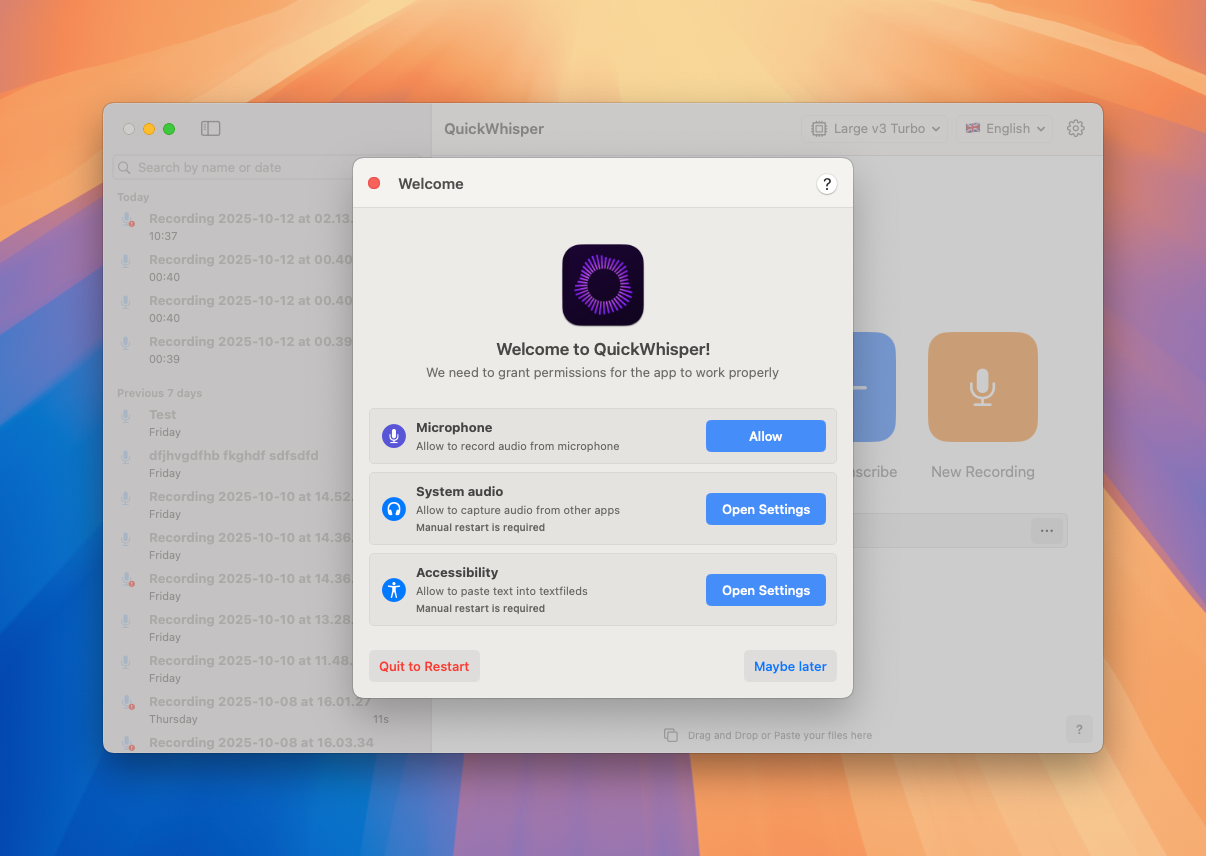The width and height of the screenshot is (1206, 856).
Task: Allow microphone permission
Action: point(765,436)
